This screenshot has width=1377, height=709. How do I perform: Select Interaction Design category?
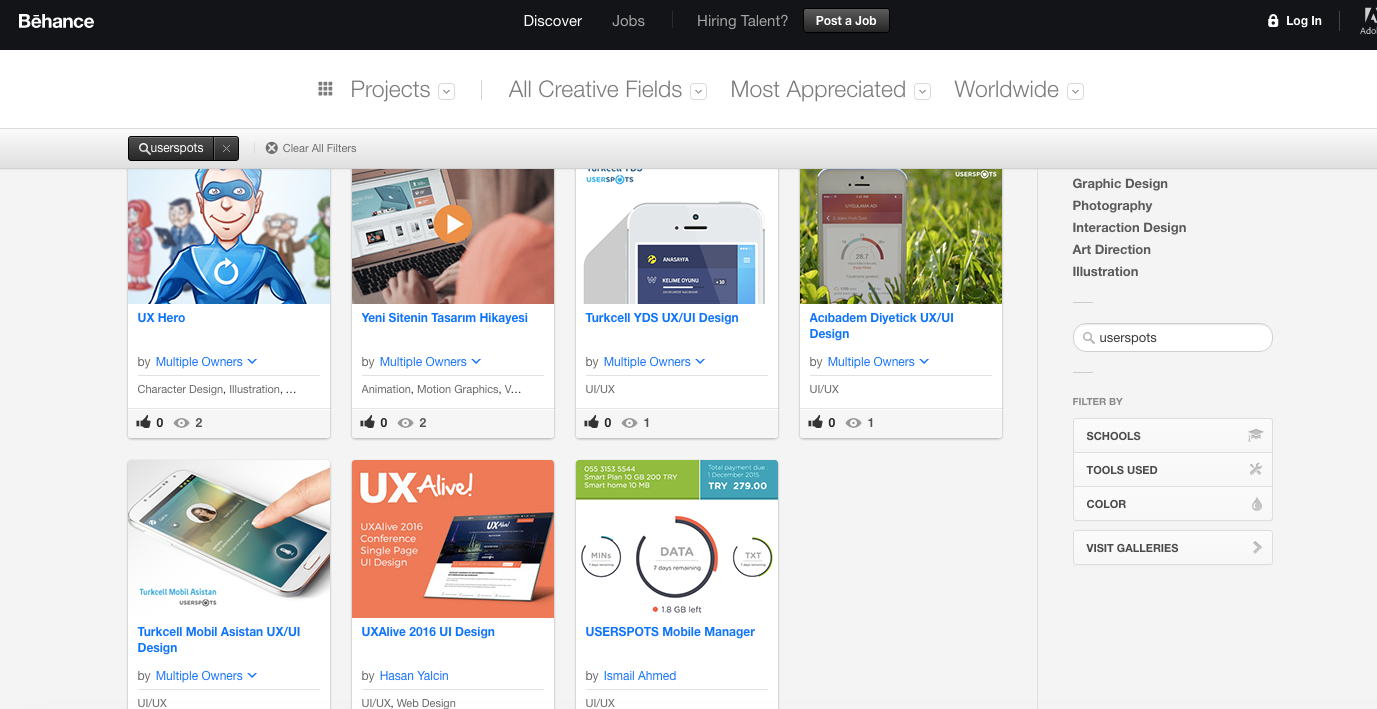point(1129,228)
